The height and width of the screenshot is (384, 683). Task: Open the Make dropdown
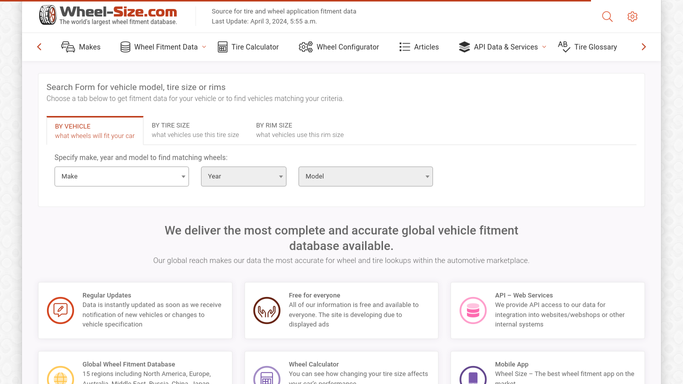point(122,176)
